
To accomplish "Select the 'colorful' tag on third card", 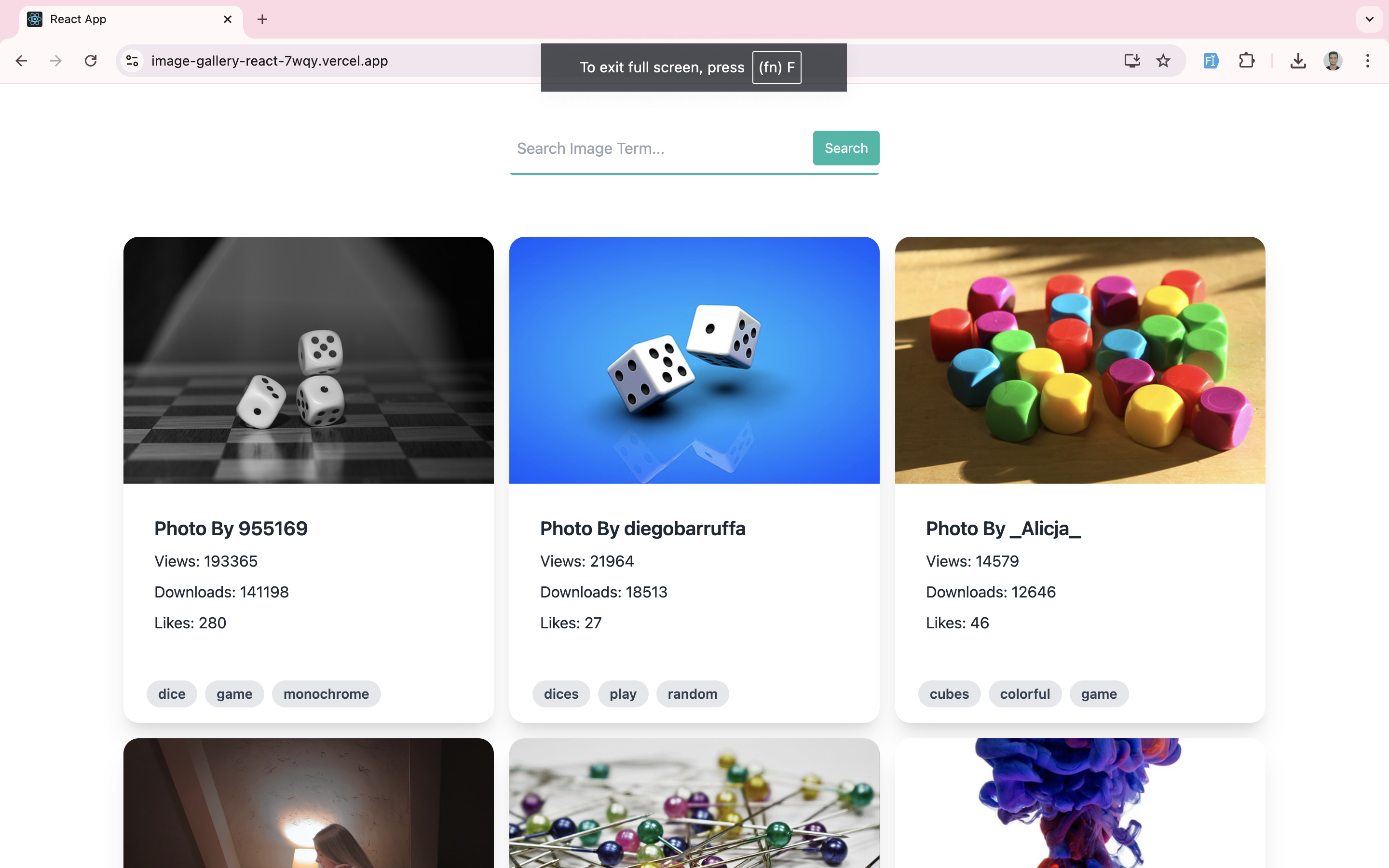I will (1025, 693).
